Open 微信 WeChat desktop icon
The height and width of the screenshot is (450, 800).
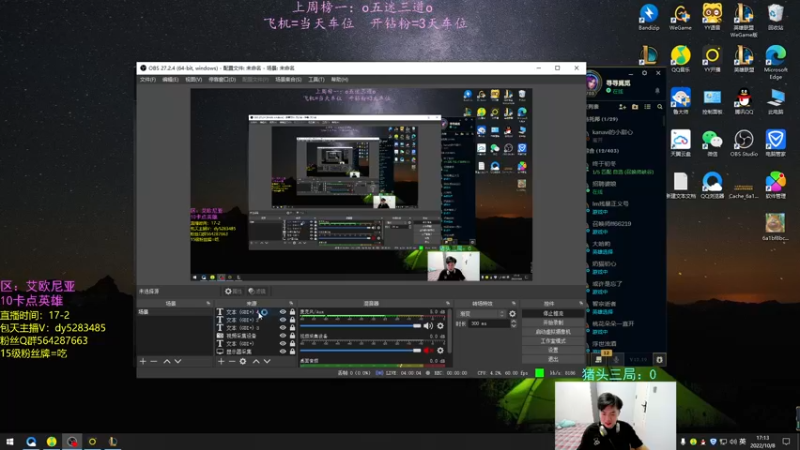point(712,143)
